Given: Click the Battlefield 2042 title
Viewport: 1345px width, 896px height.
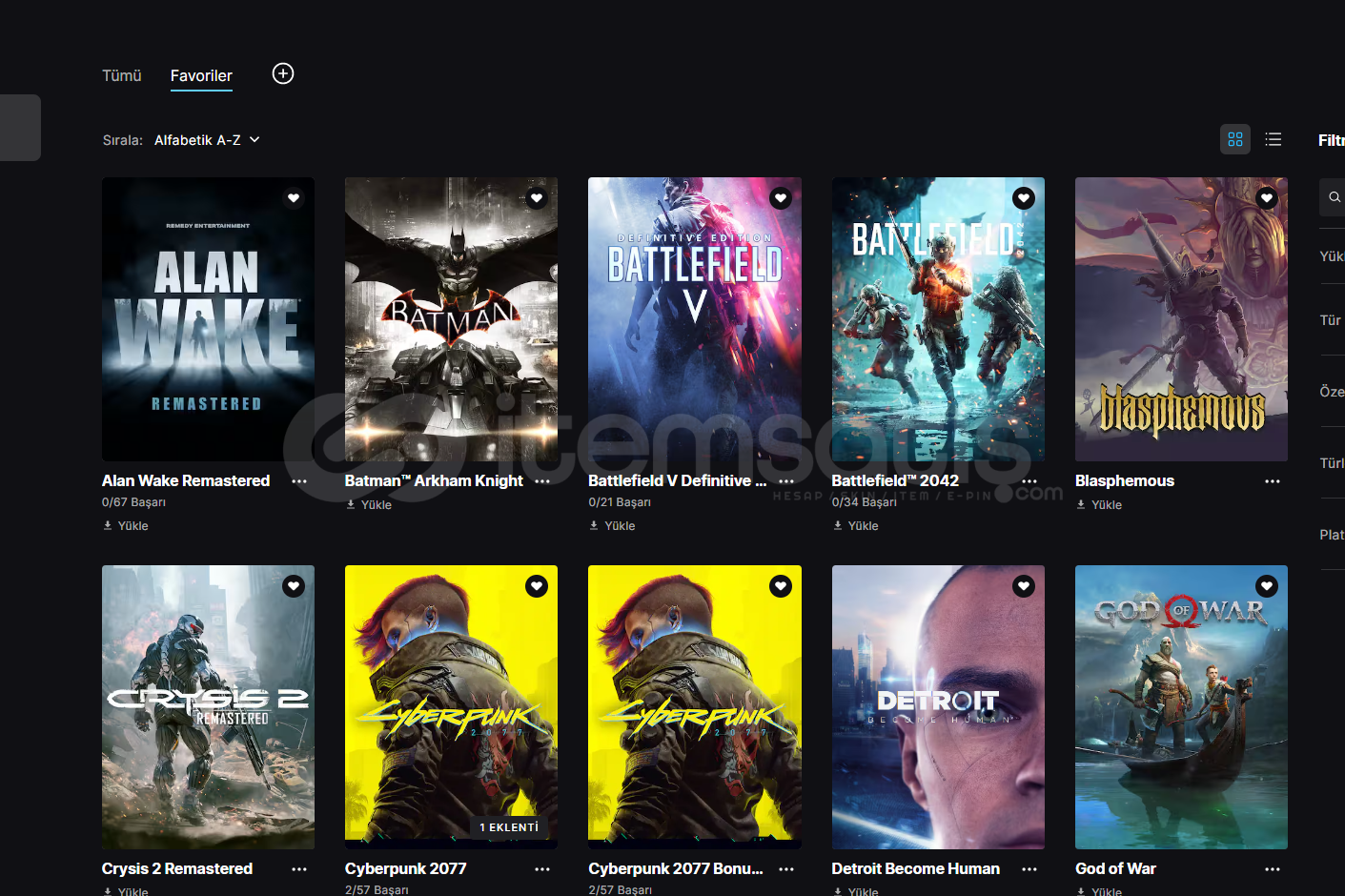Looking at the screenshot, I should [x=895, y=480].
